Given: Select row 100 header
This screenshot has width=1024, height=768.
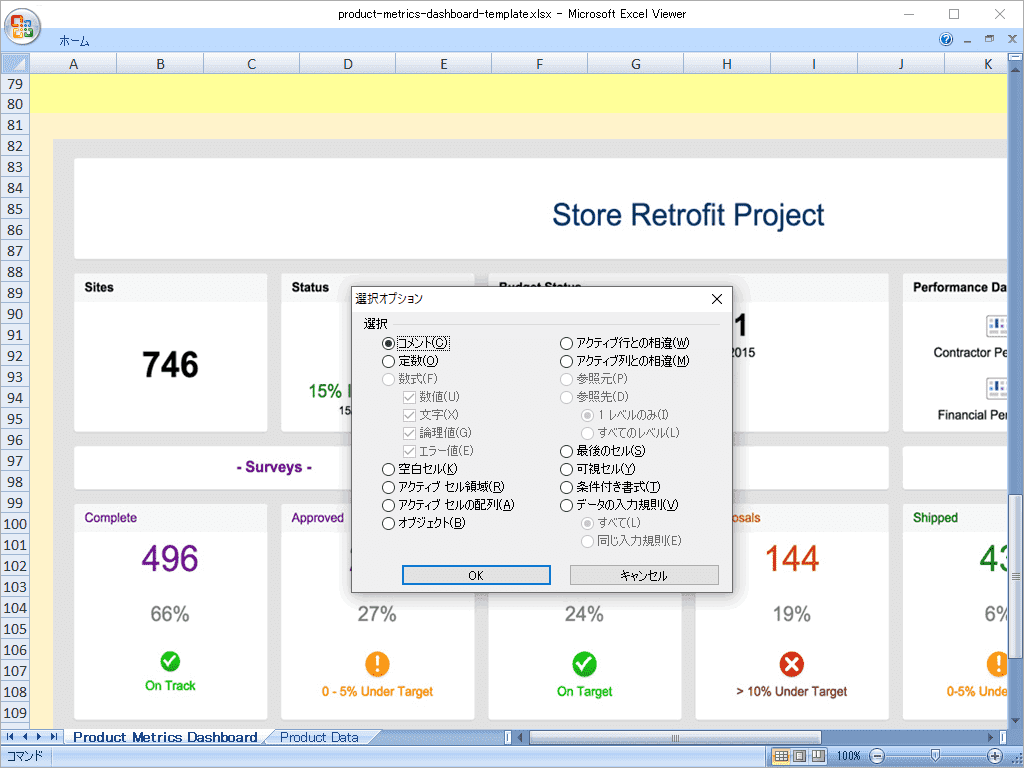Looking at the screenshot, I should (x=15, y=524).
